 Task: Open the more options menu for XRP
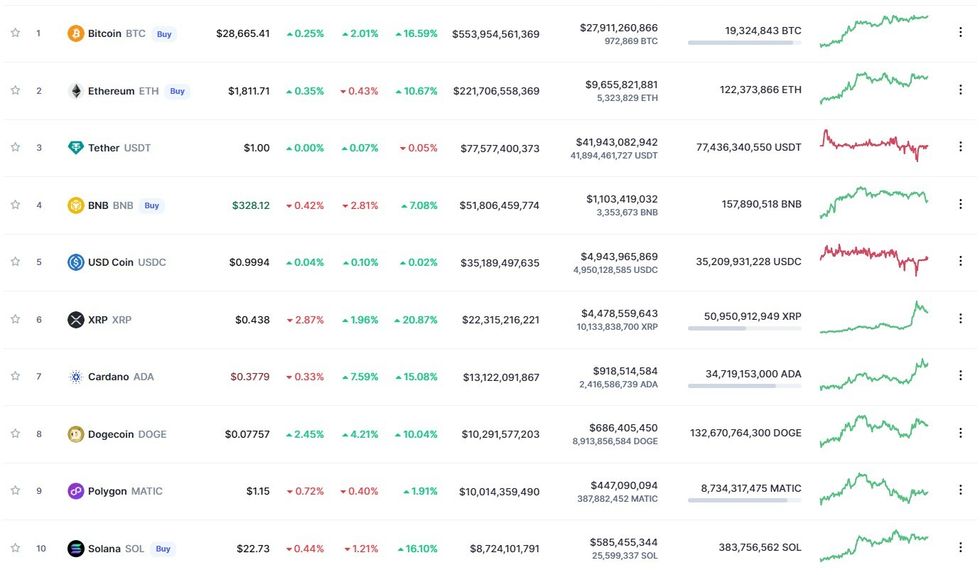pyautogui.click(x=960, y=319)
